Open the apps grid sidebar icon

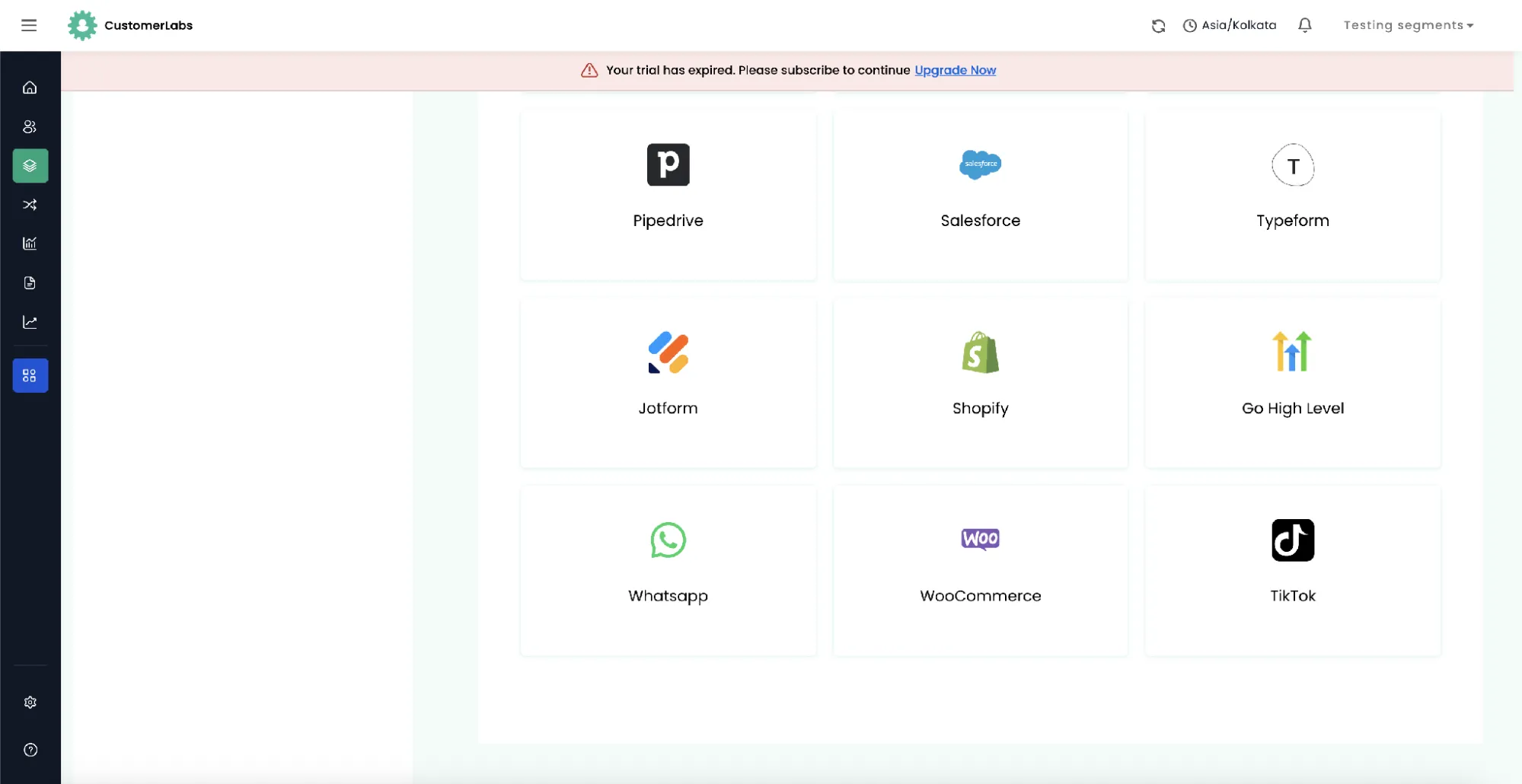(30, 375)
